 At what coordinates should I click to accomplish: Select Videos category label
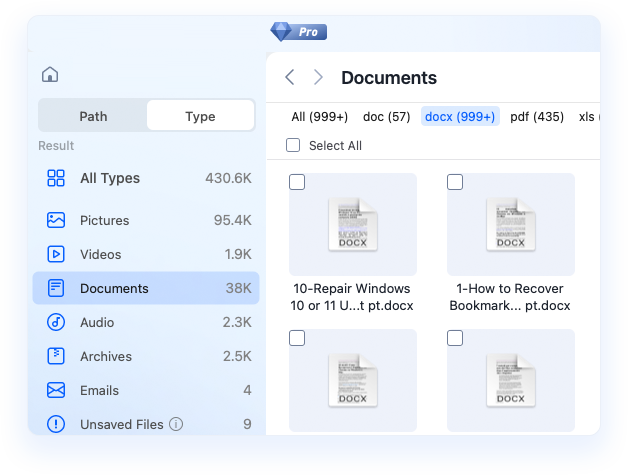point(101,254)
